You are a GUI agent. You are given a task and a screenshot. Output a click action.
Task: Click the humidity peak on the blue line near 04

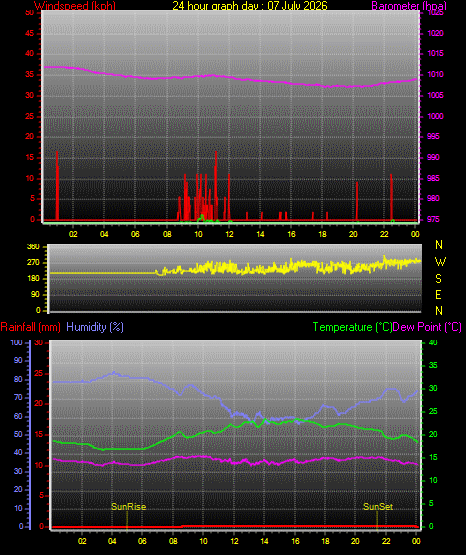(114, 372)
